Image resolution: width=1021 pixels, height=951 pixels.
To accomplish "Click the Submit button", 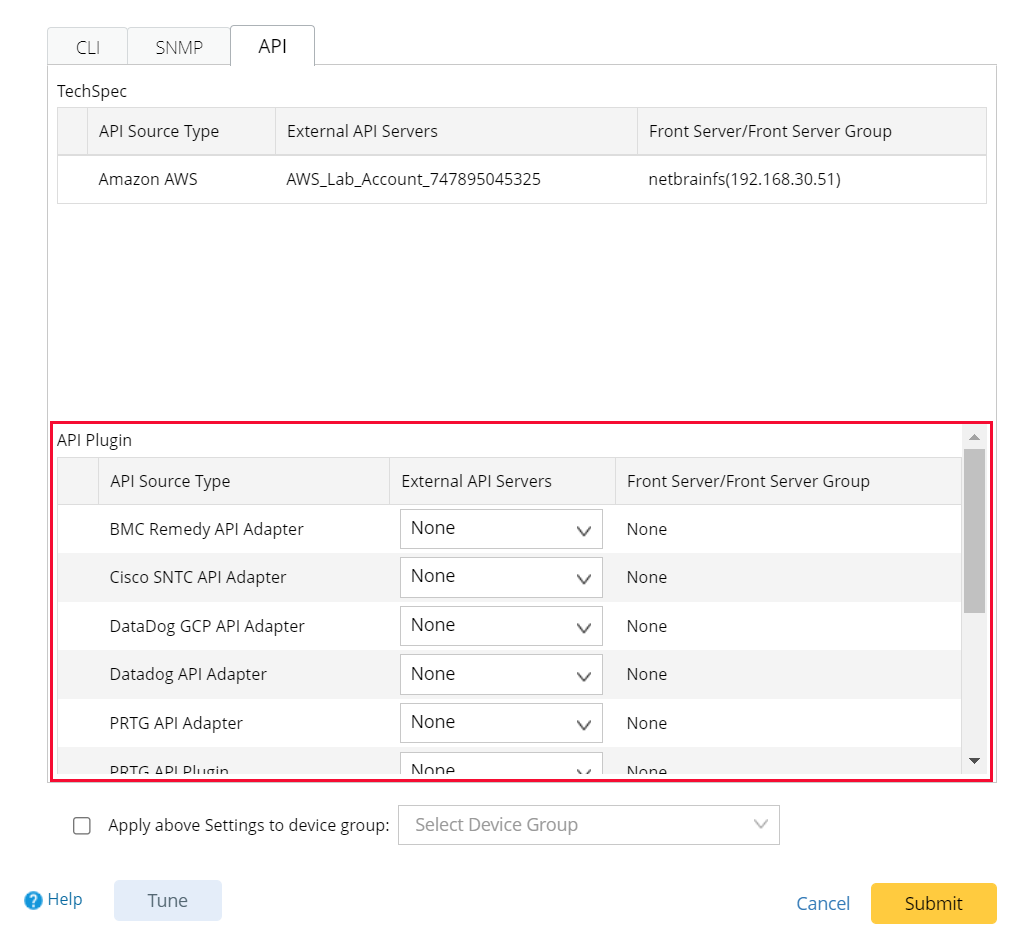I will tap(932, 902).
